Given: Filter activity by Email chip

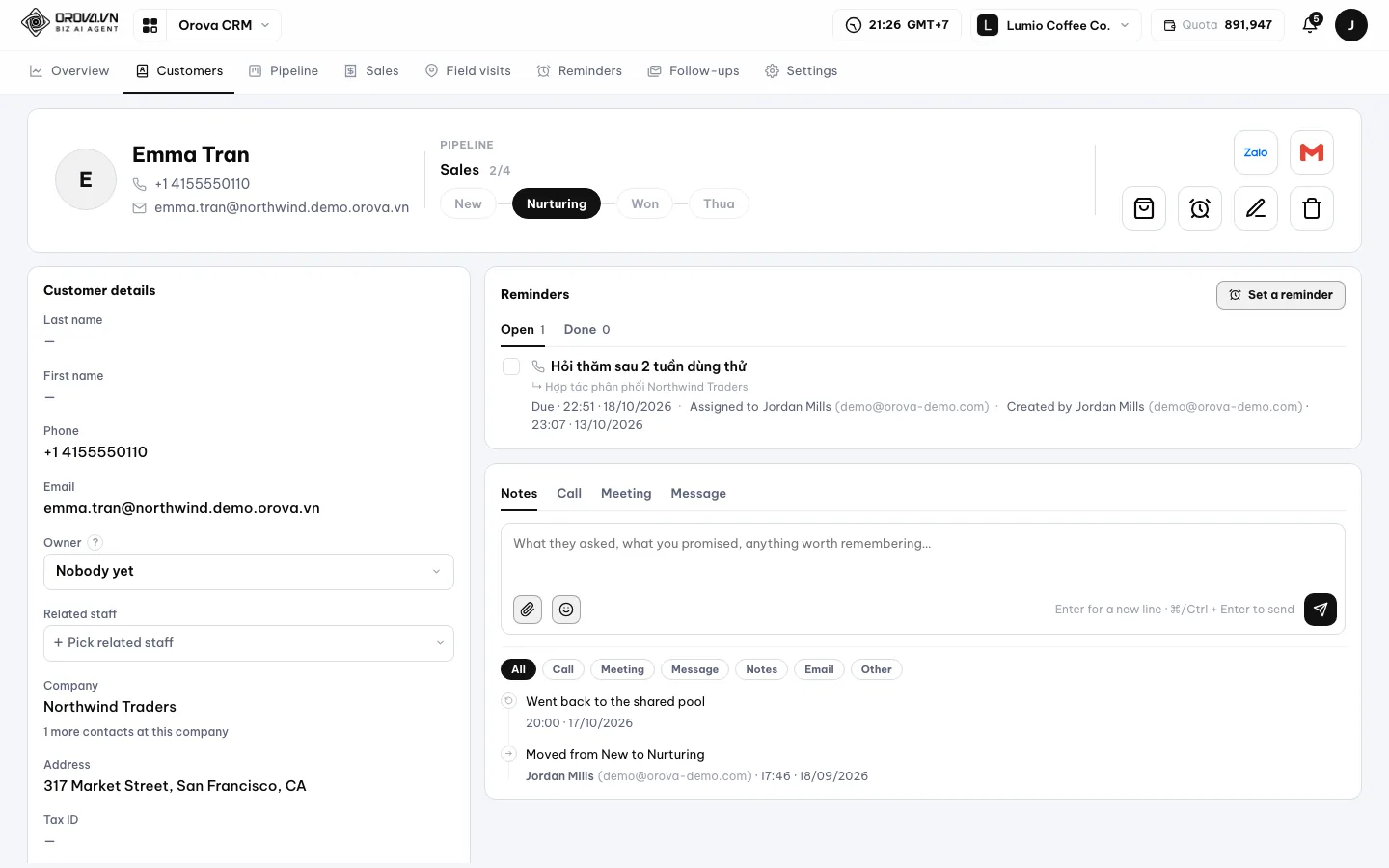Looking at the screenshot, I should point(819,669).
